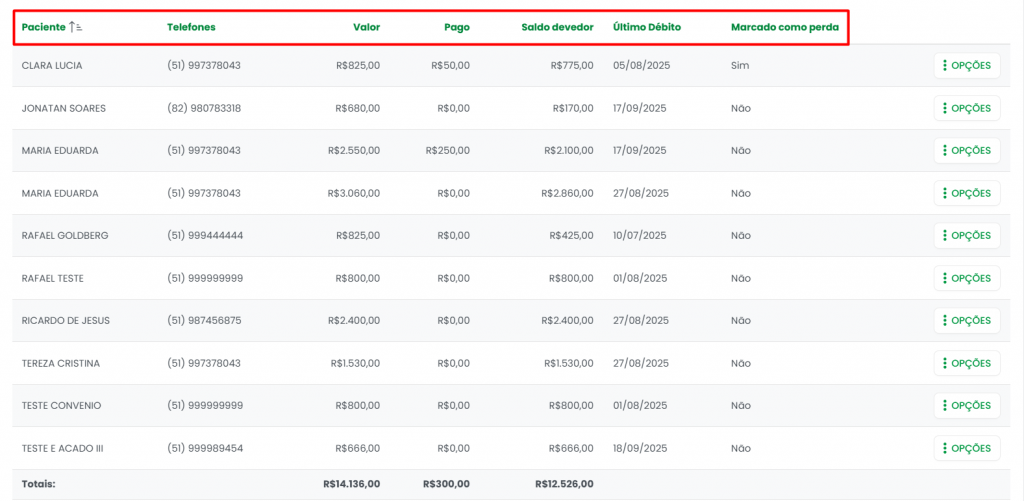Sort by Saldo devedor column header

(x=557, y=27)
